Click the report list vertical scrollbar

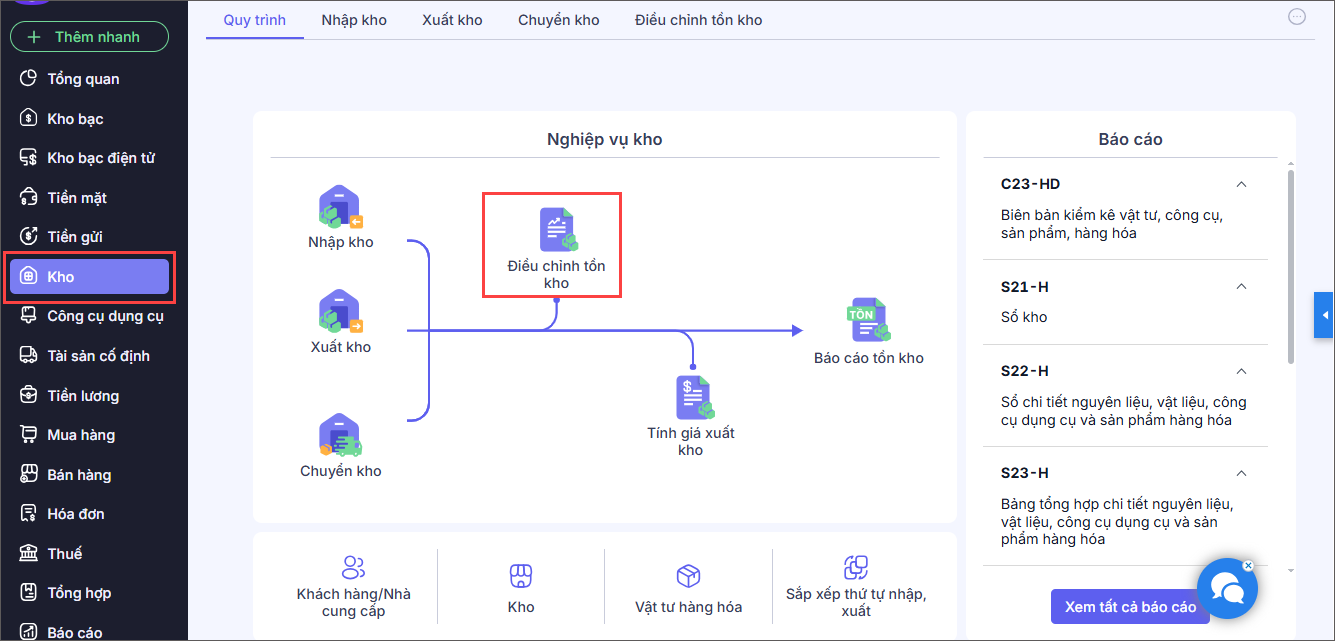tap(1290, 266)
